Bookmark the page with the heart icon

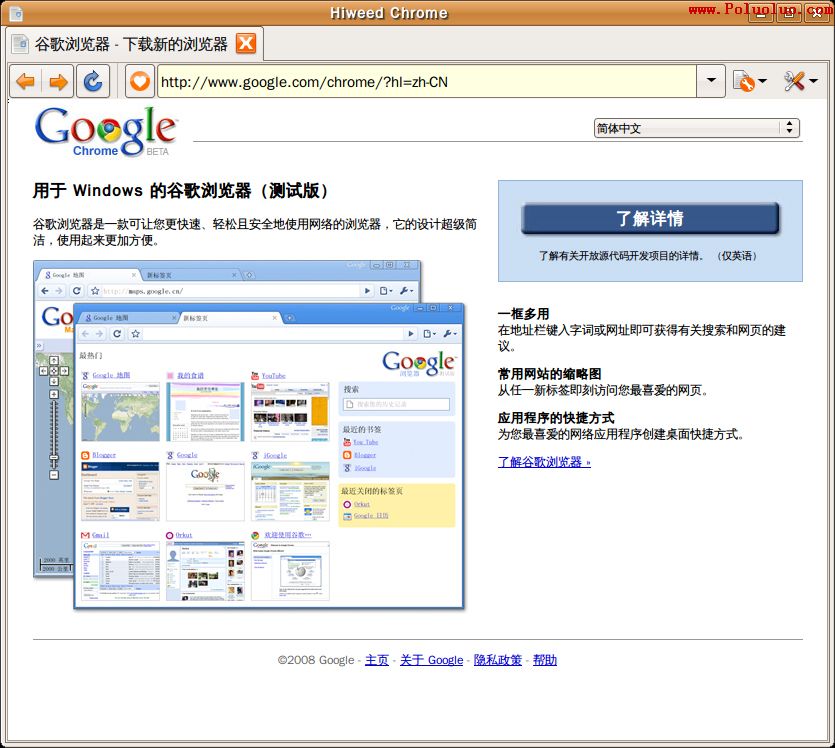[140, 81]
